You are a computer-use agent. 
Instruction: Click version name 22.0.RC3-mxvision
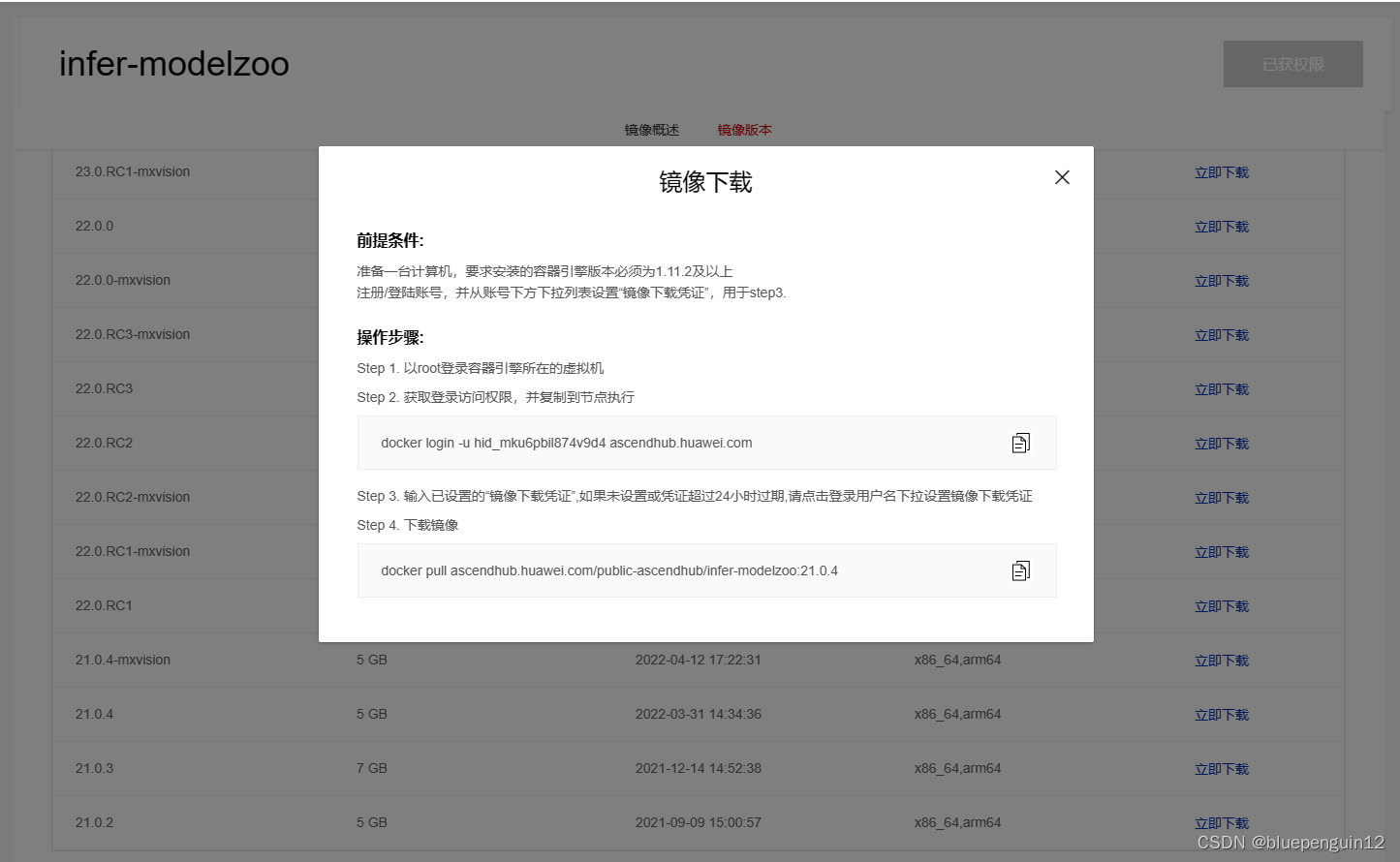point(133,334)
